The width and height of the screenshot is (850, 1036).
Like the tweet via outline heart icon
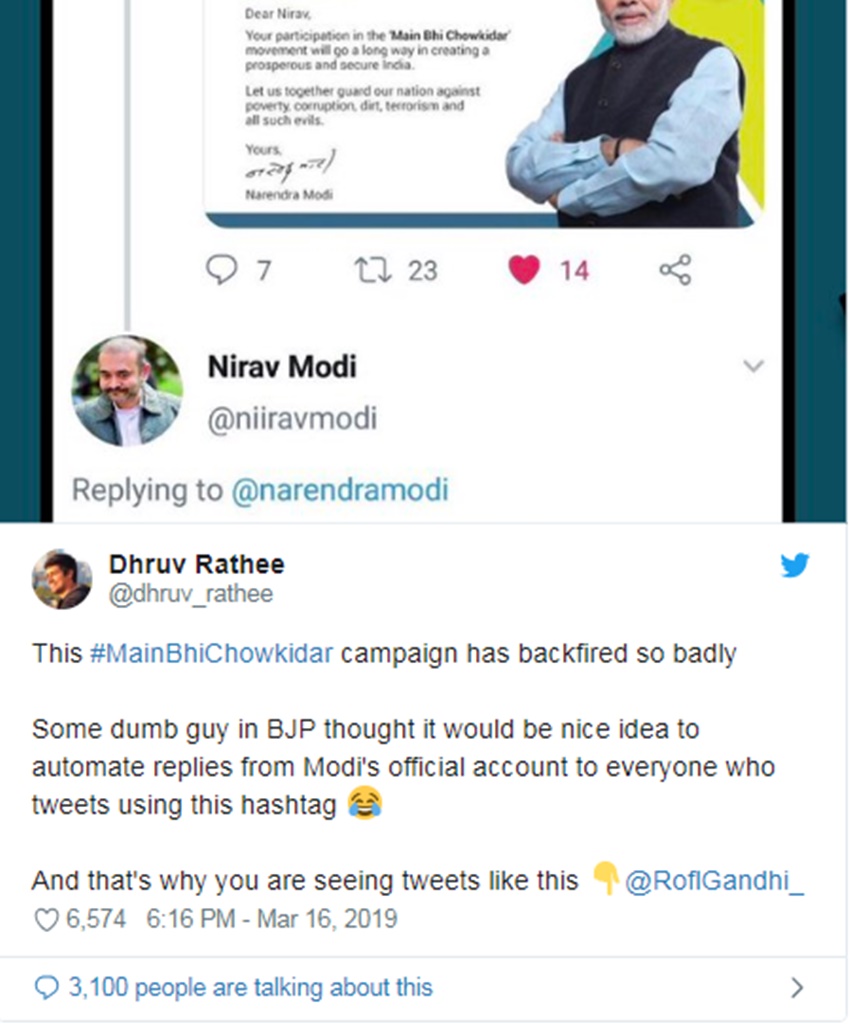pyautogui.click(x=46, y=919)
